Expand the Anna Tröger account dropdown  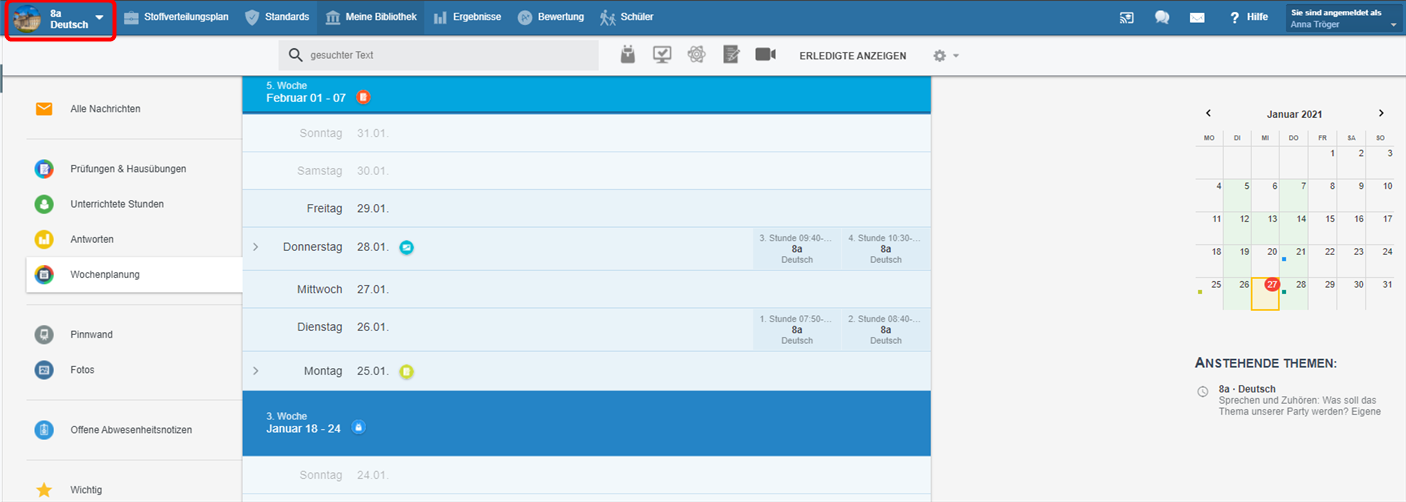[1343, 18]
